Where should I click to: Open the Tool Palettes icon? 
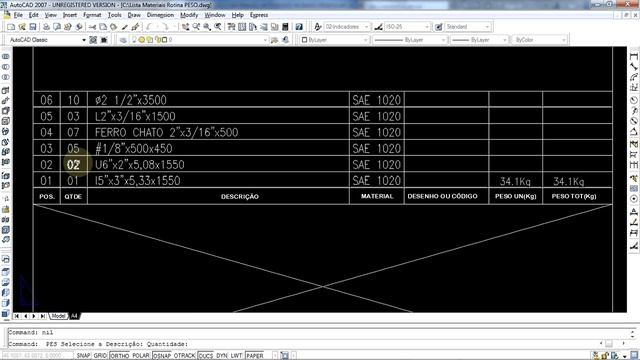(253, 27)
